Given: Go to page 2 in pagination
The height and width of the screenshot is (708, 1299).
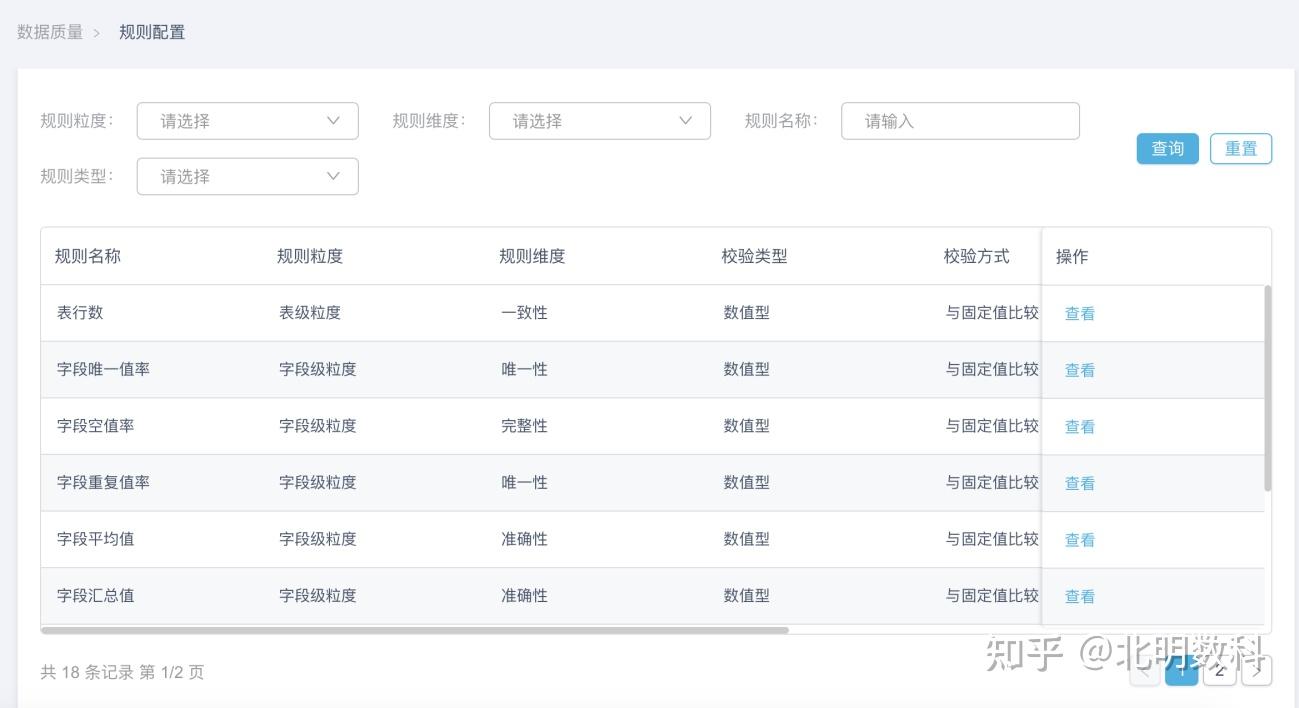Looking at the screenshot, I should (x=1219, y=671).
